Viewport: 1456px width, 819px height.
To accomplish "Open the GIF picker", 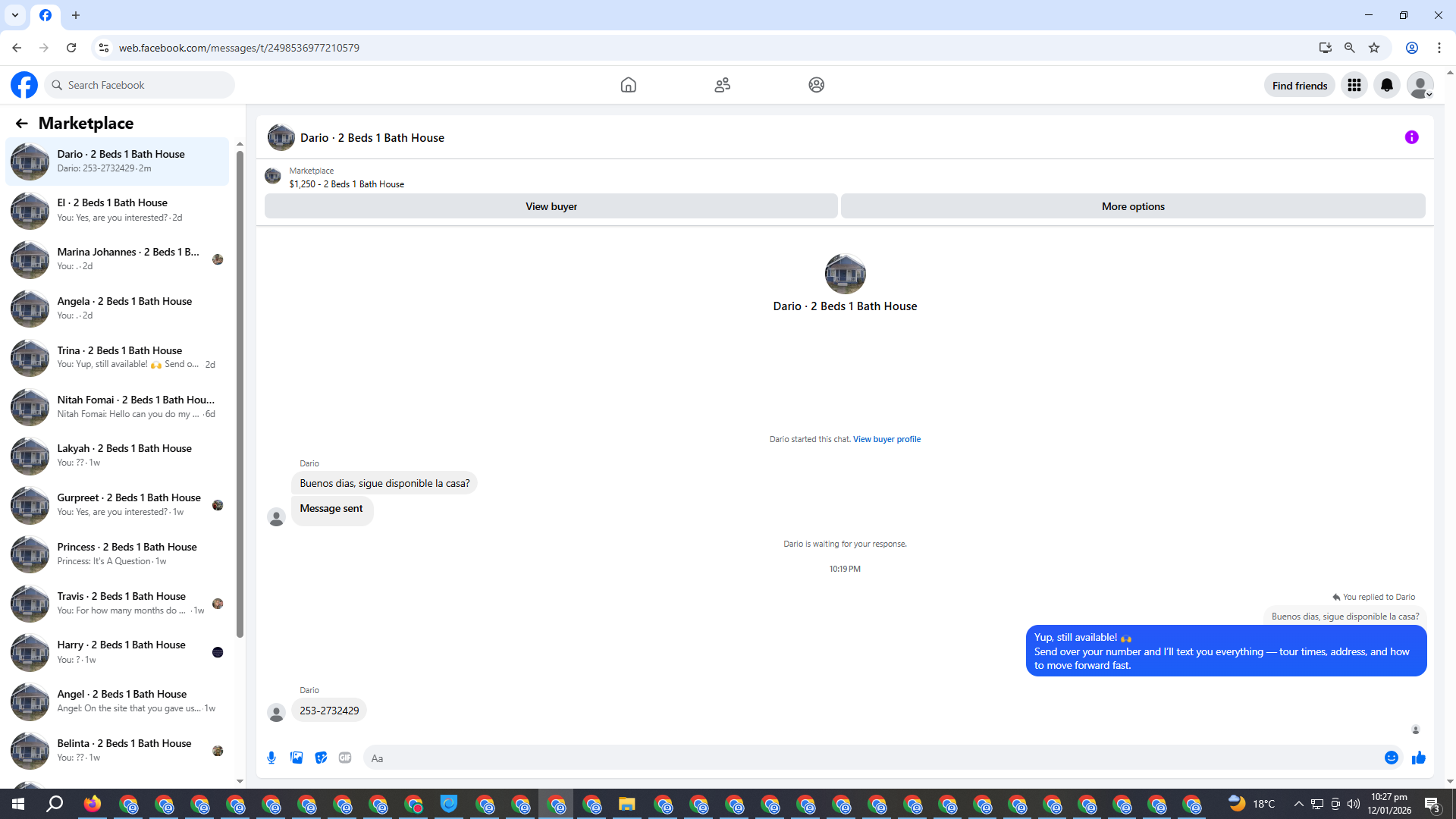I will point(345,758).
